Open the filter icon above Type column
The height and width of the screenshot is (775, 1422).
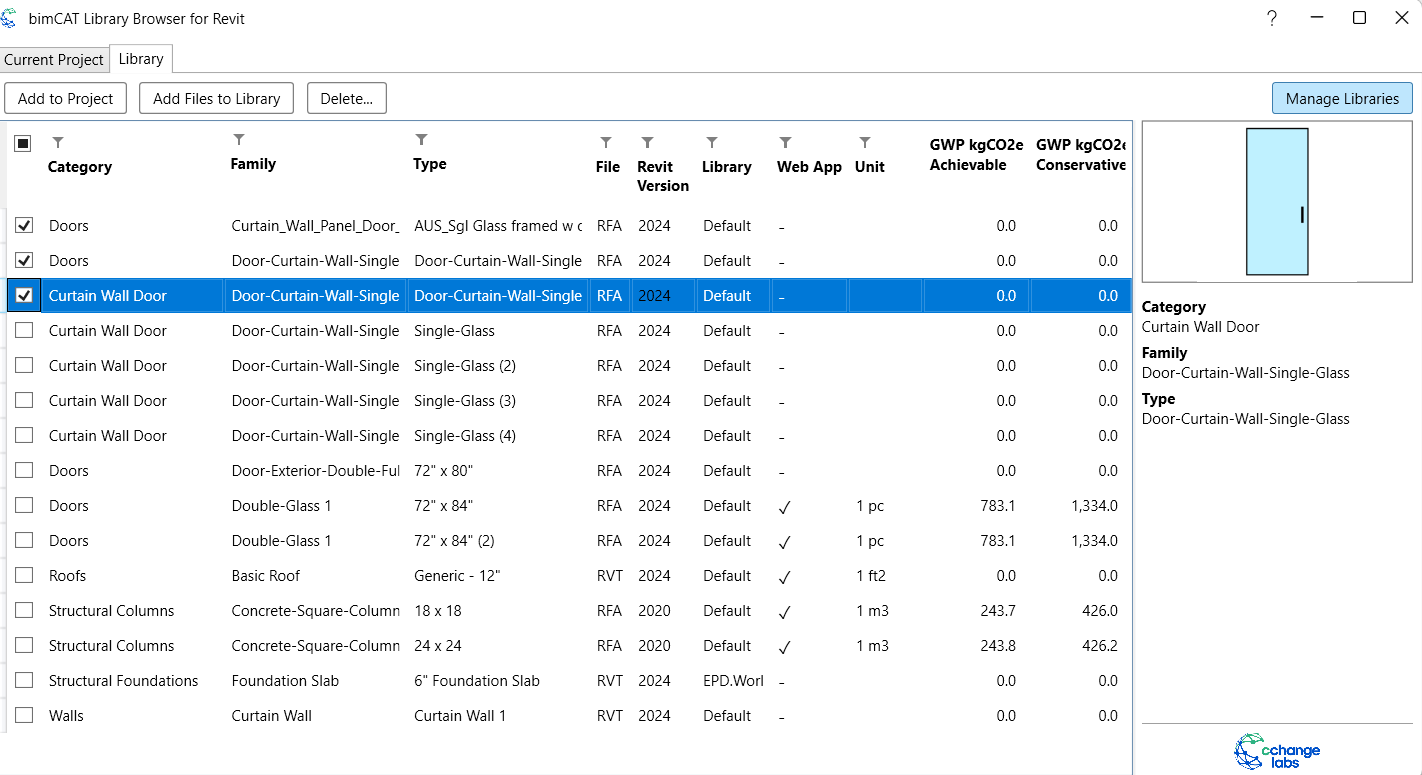[422, 140]
